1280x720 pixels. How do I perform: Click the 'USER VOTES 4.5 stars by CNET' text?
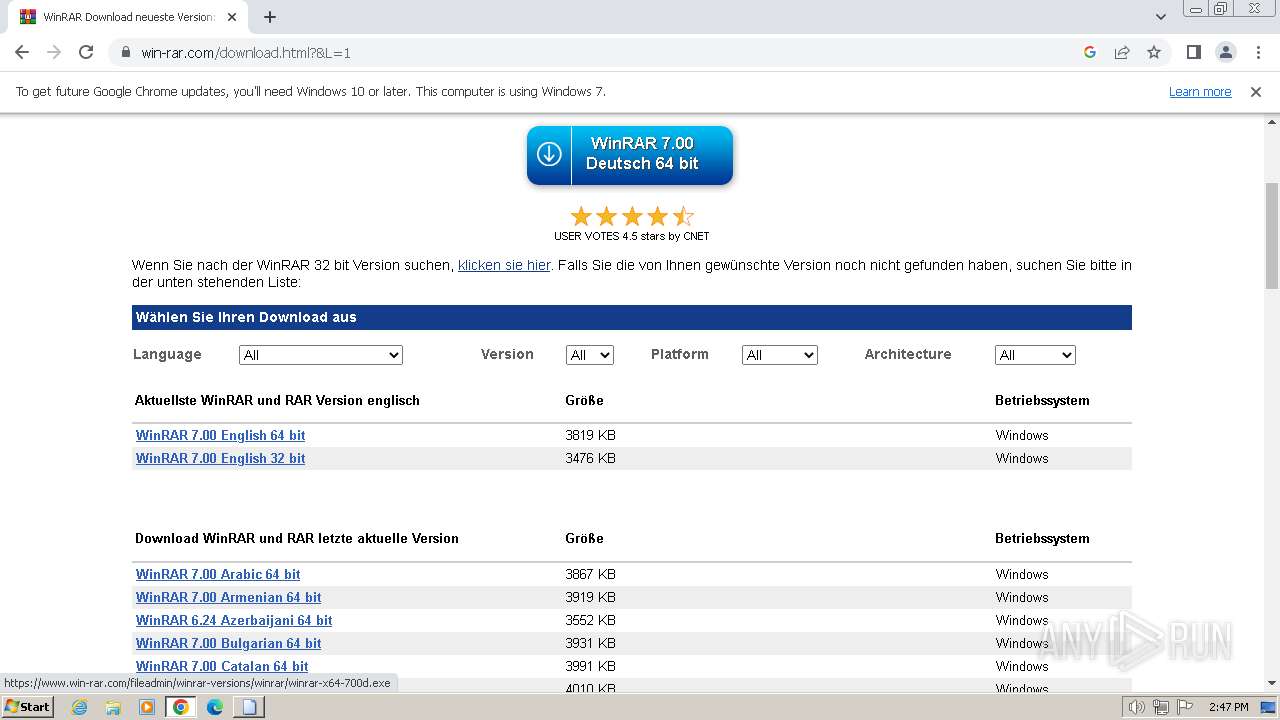(632, 236)
